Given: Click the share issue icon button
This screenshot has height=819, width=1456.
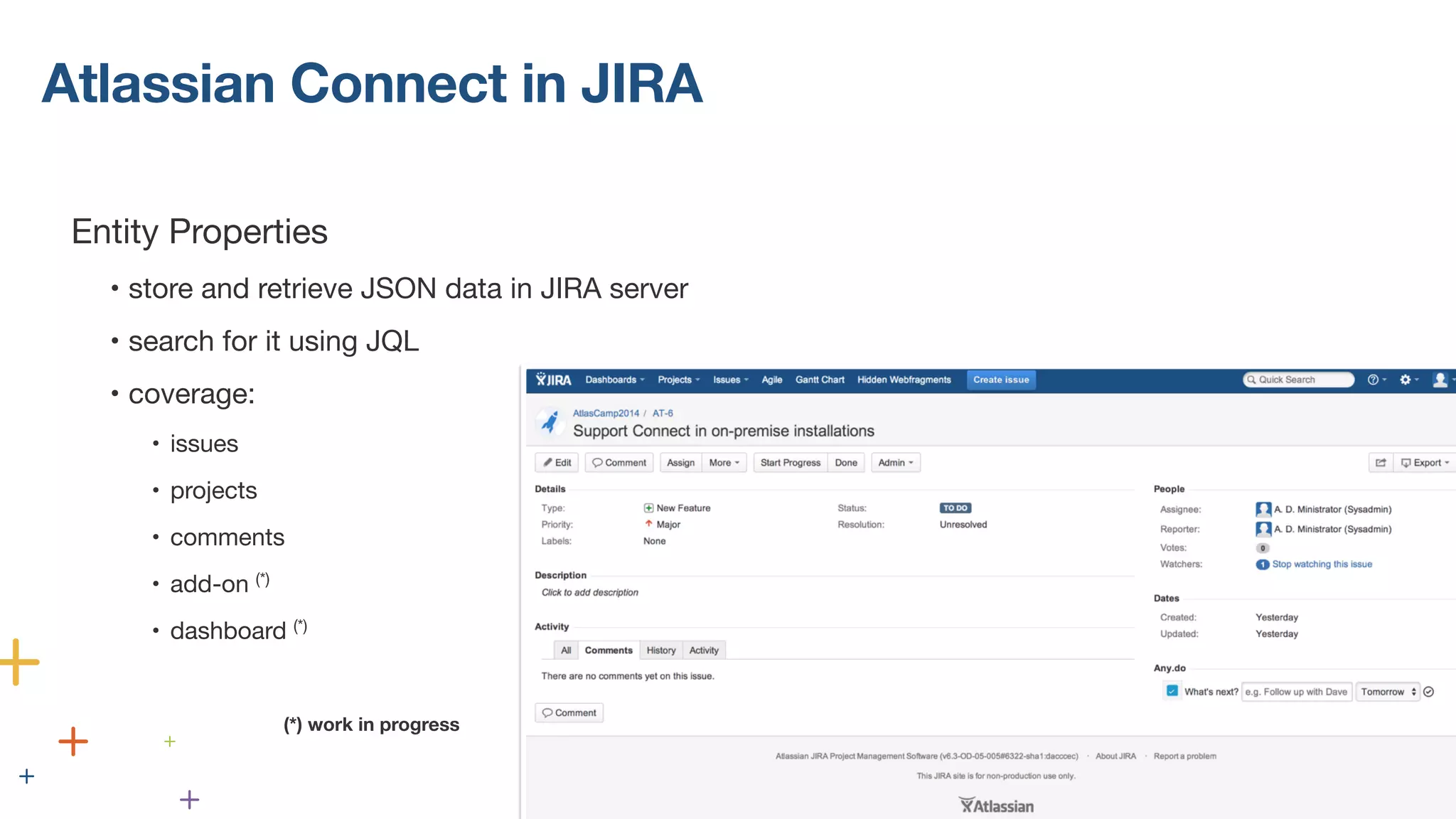Looking at the screenshot, I should 1381,463.
